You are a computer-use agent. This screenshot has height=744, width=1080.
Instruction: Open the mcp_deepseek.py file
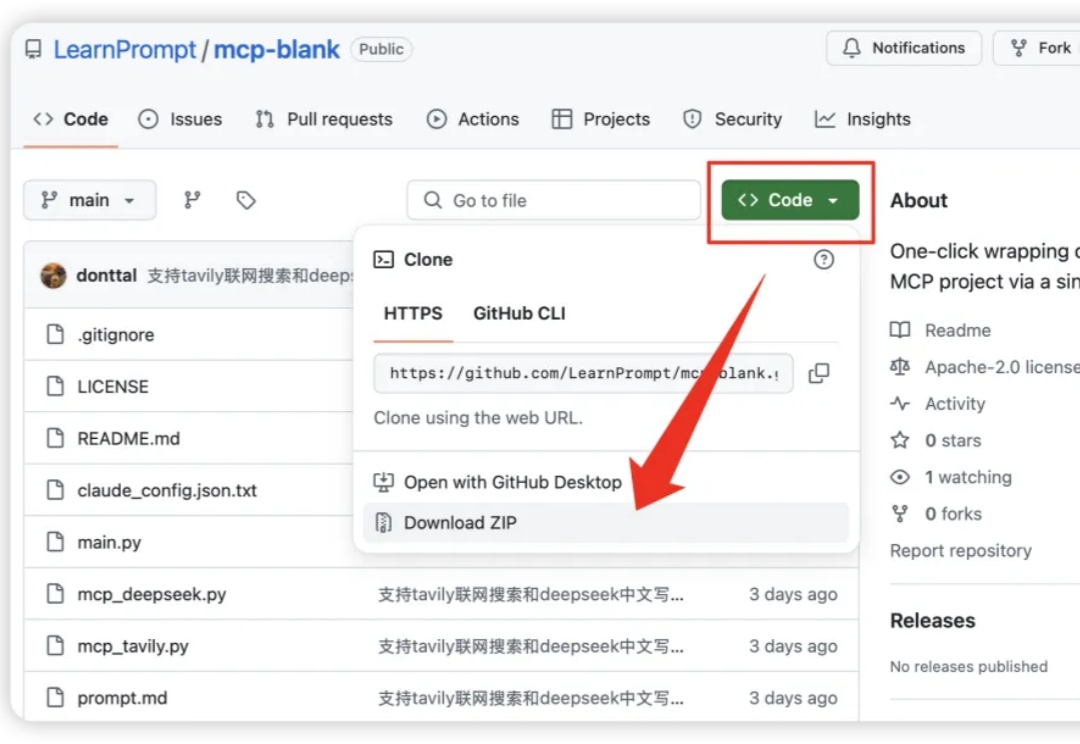(x=152, y=595)
